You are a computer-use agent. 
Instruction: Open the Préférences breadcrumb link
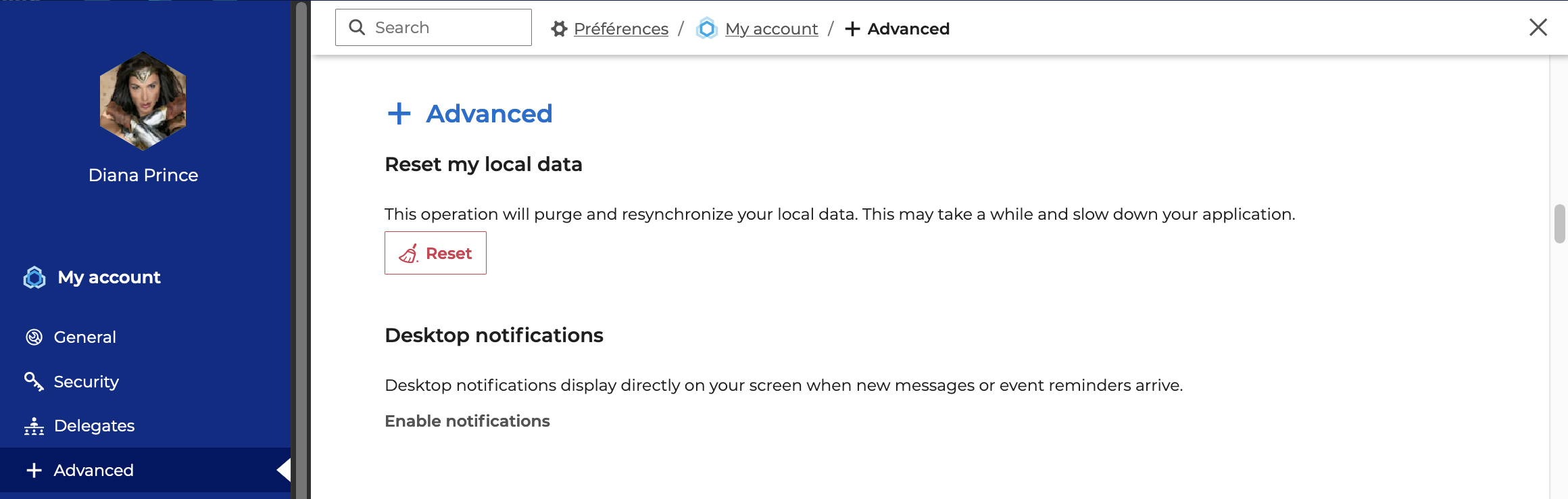click(620, 29)
